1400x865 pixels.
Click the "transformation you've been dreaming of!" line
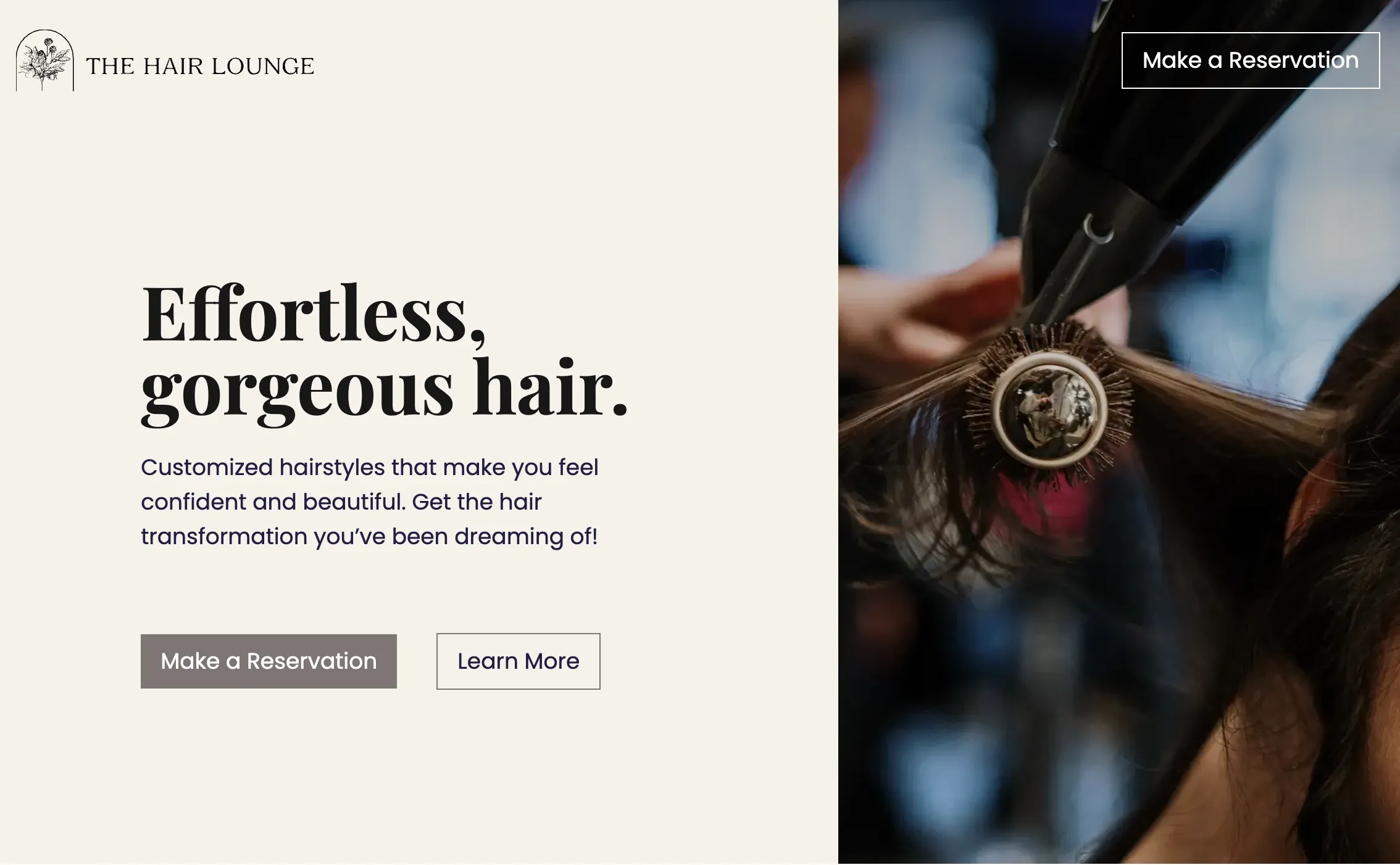(369, 537)
